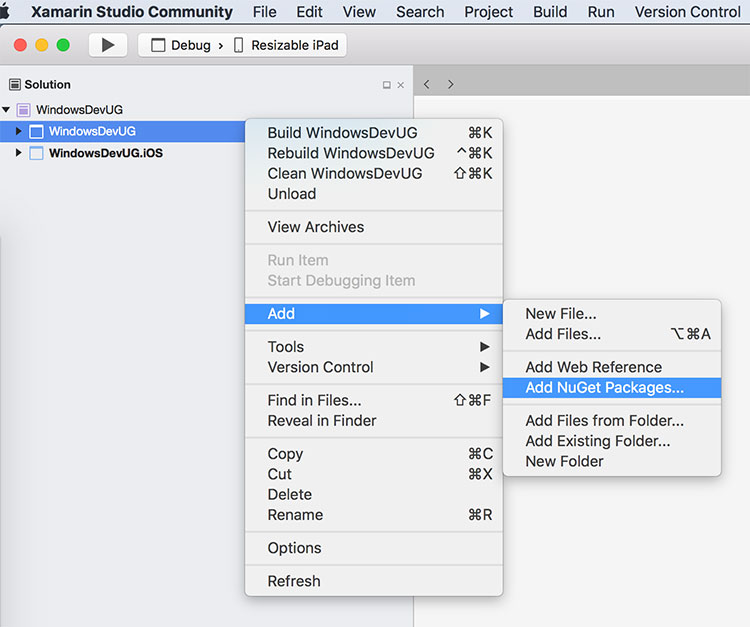
Task: Navigate forward with the right arrow
Action: pos(450,85)
